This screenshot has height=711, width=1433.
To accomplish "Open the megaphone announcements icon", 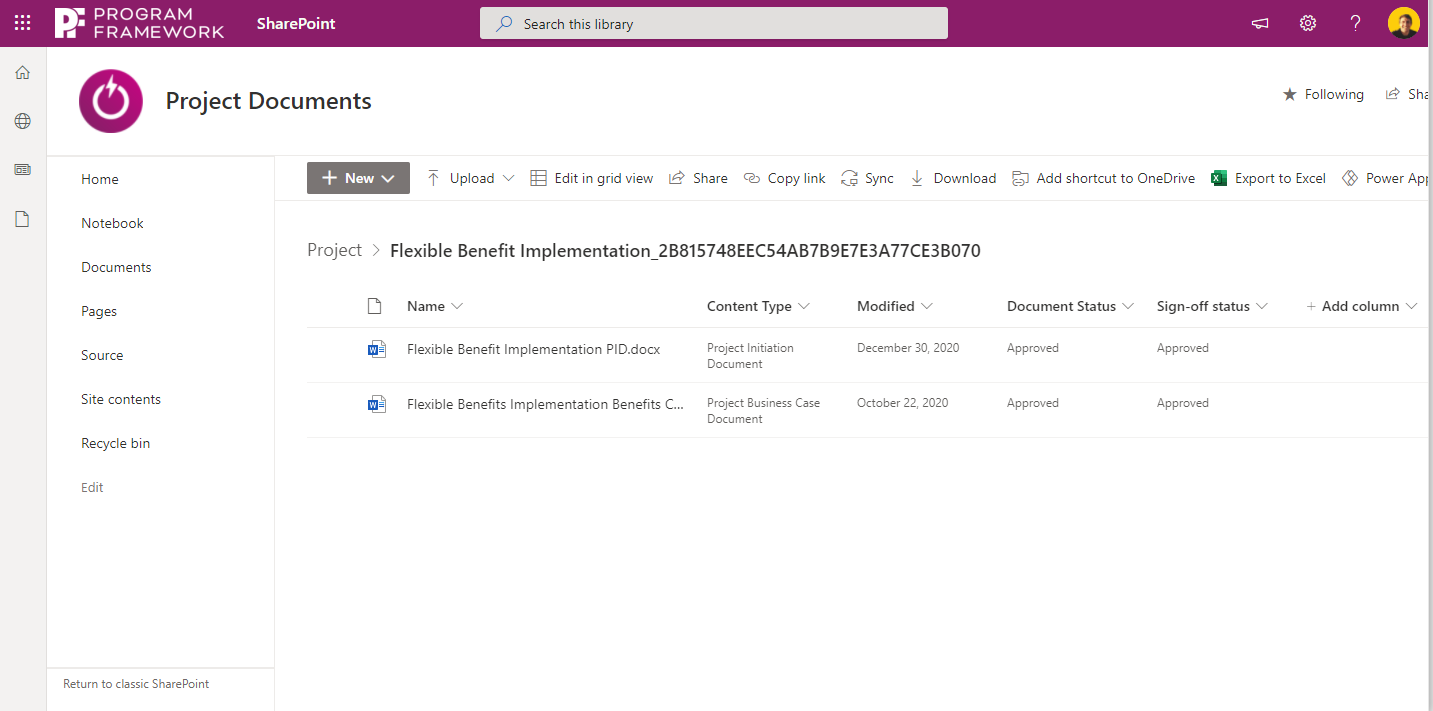I will click(x=1260, y=23).
